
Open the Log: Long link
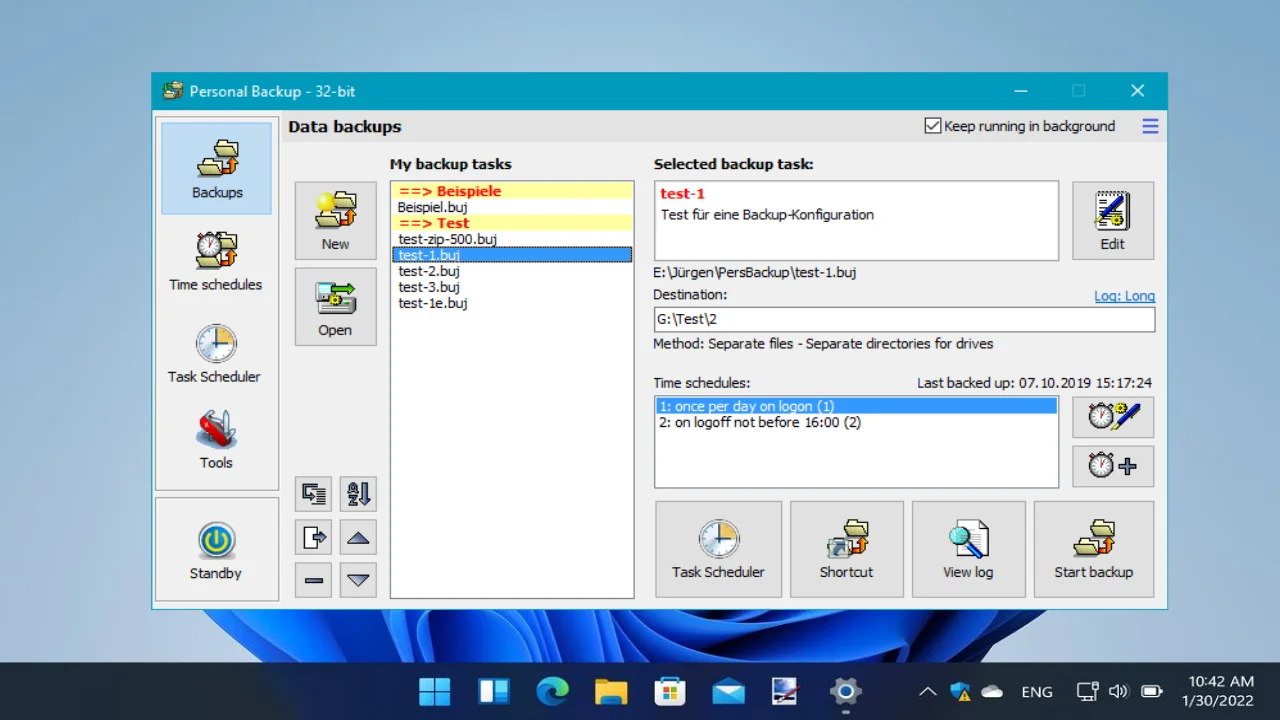1124,296
